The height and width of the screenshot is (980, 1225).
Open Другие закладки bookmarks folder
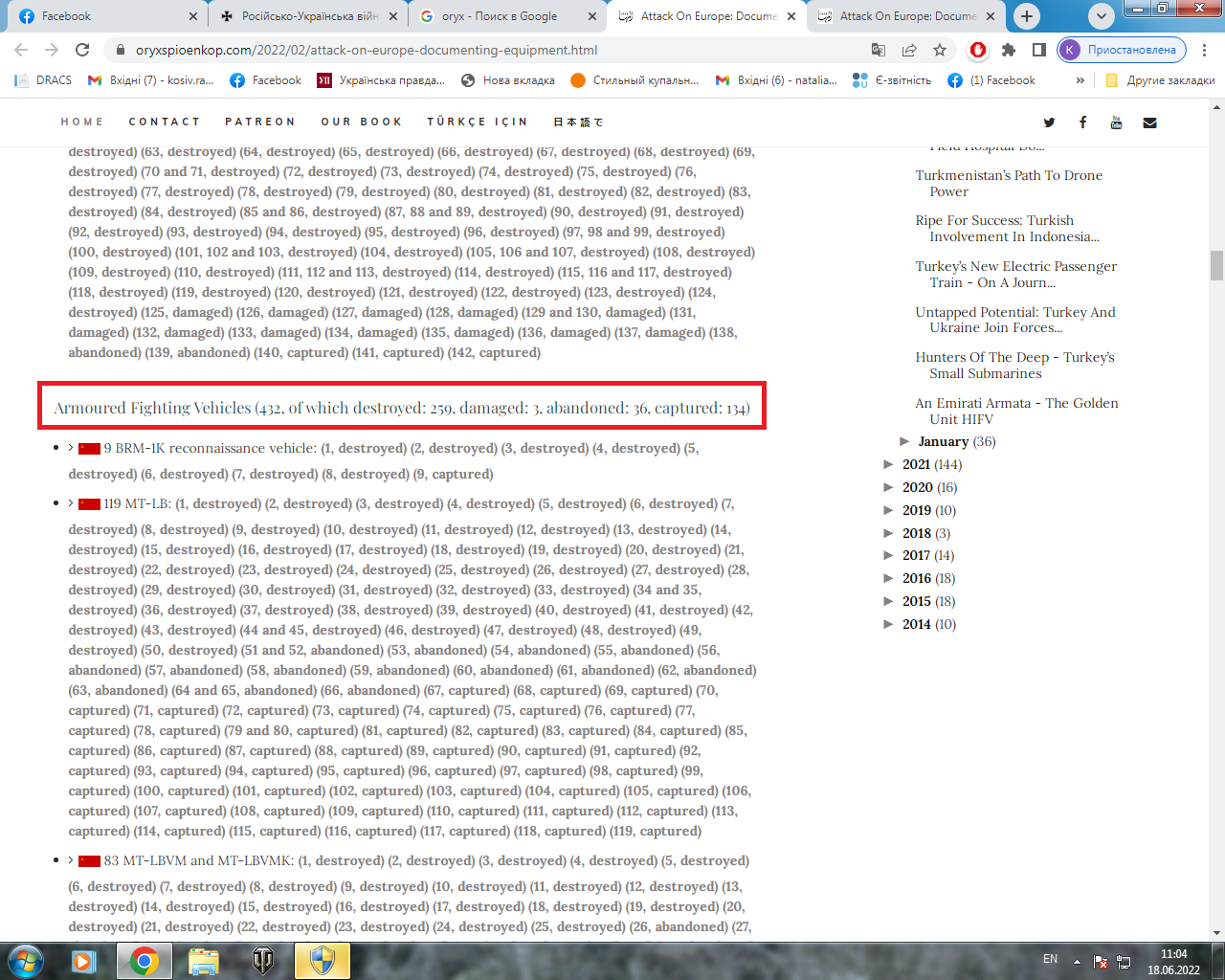point(1160,80)
